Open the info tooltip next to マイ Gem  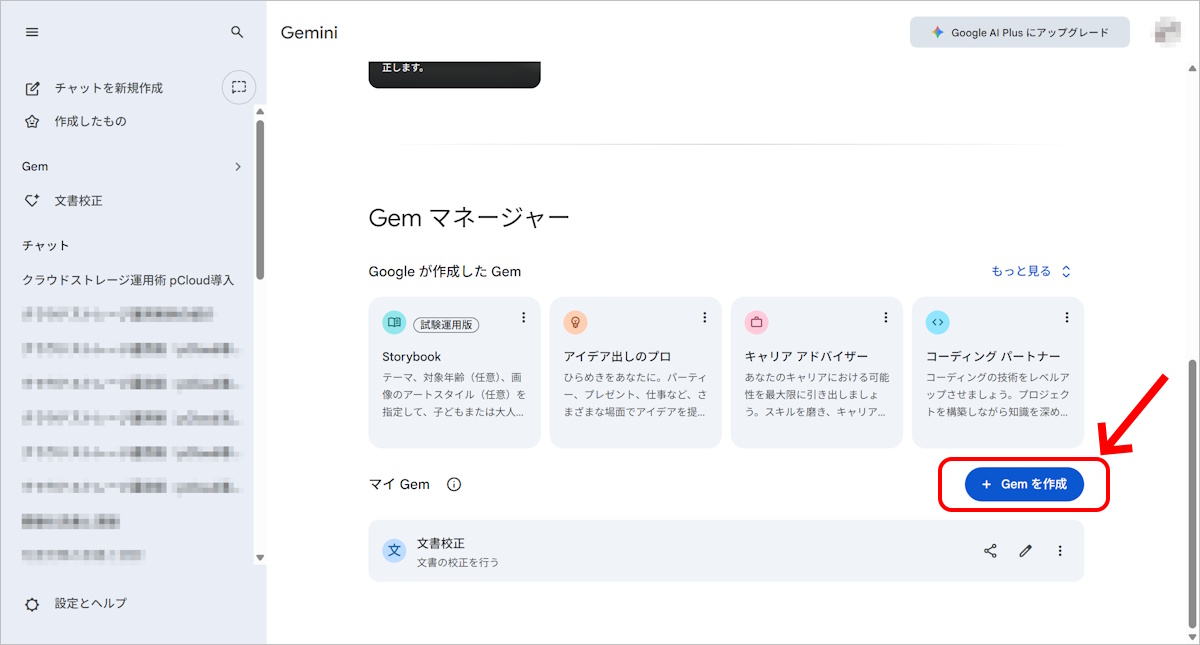pos(455,484)
